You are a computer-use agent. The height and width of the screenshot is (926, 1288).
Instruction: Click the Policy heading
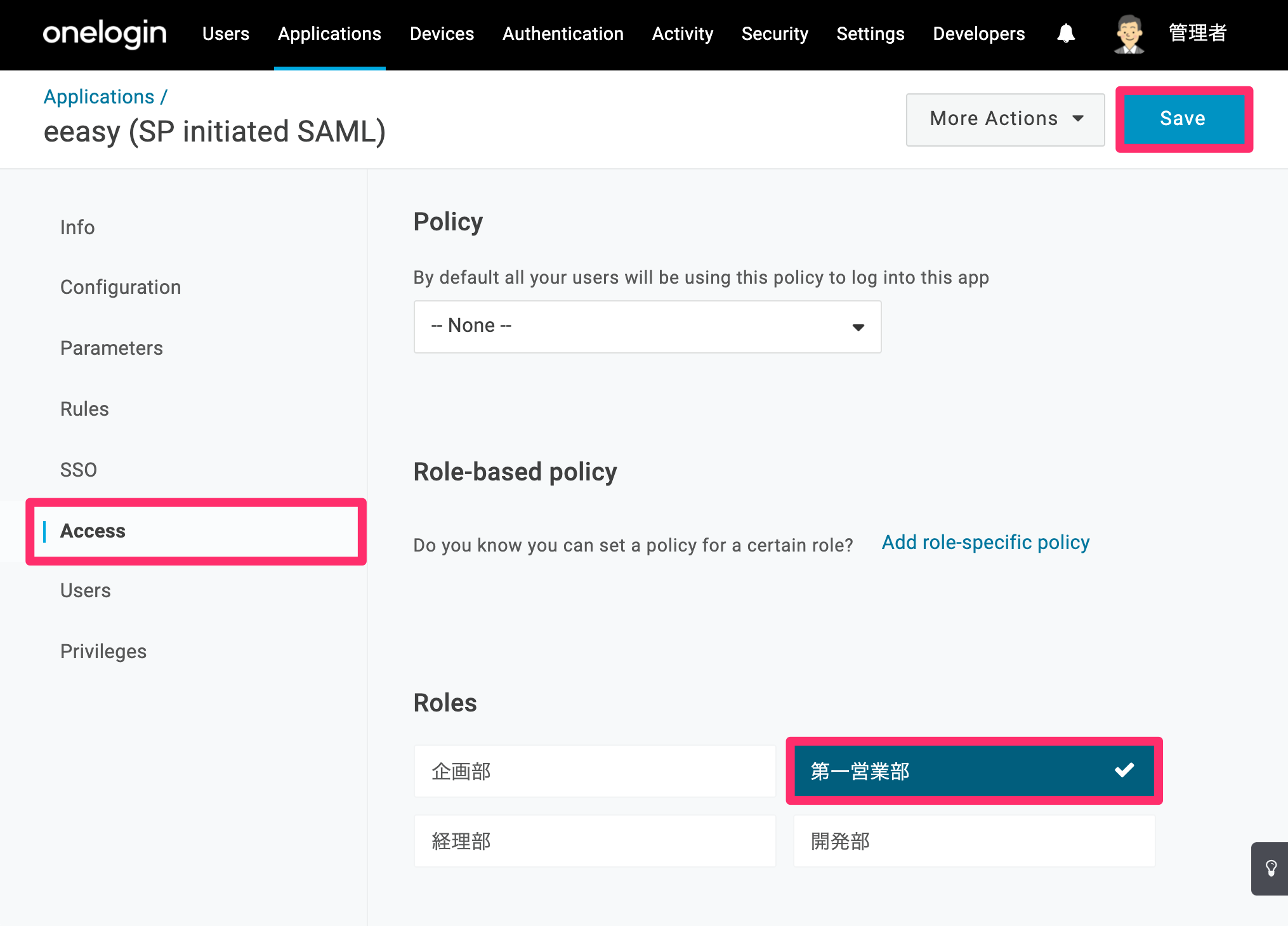pyautogui.click(x=448, y=222)
